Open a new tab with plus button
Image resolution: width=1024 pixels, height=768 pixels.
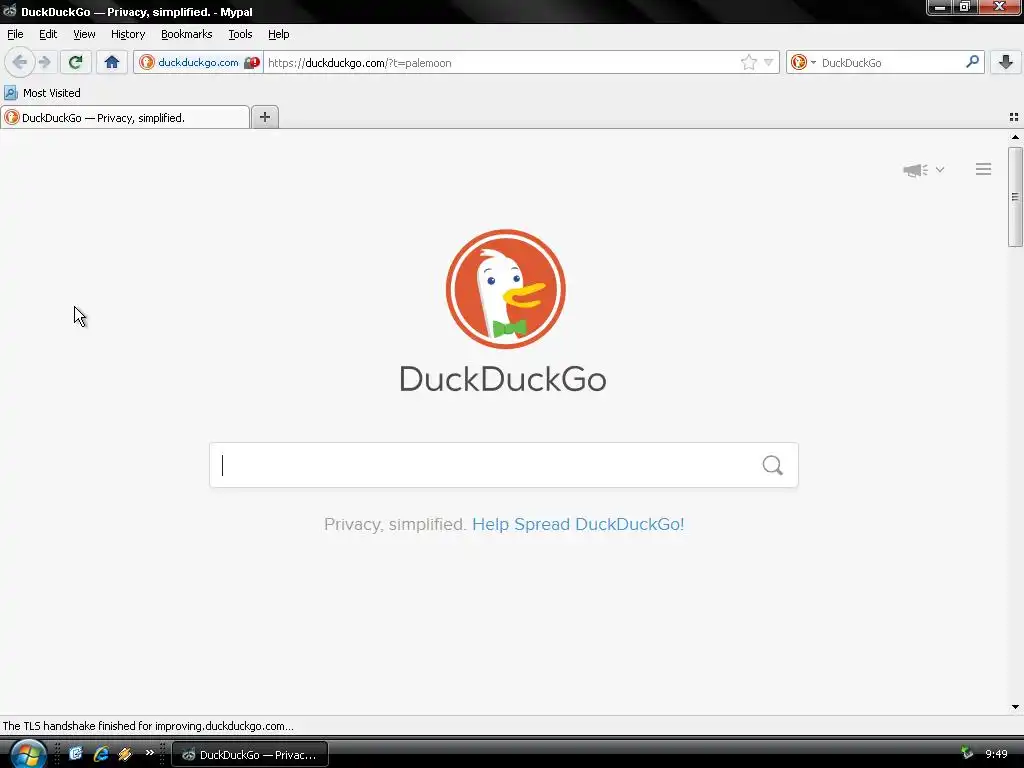tap(264, 117)
